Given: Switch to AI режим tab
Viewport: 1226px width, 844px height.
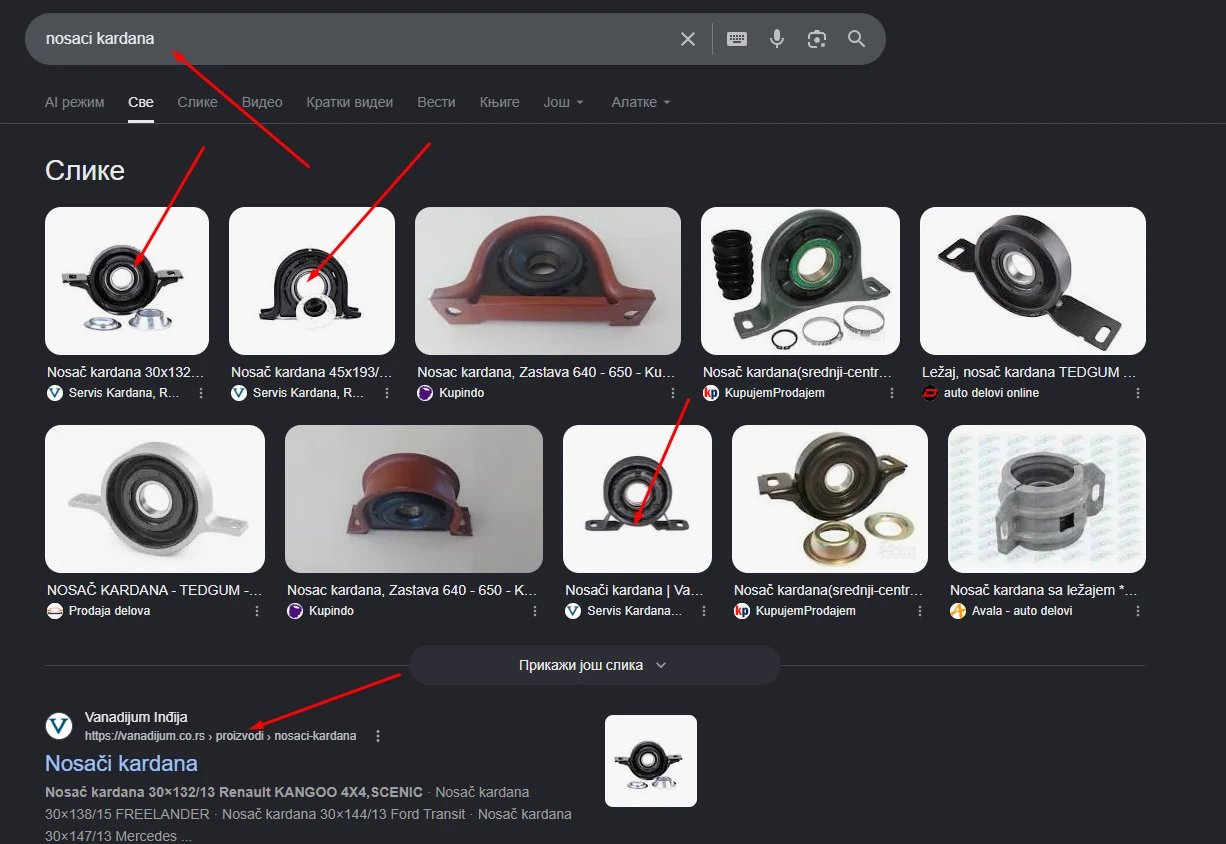Looking at the screenshot, I should 75,102.
